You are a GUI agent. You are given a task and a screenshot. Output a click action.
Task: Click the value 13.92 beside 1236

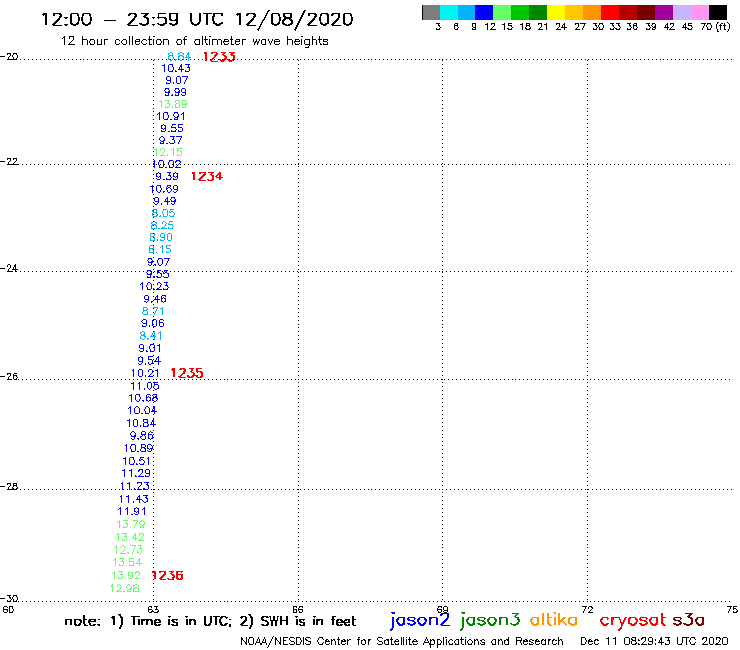tap(126, 575)
